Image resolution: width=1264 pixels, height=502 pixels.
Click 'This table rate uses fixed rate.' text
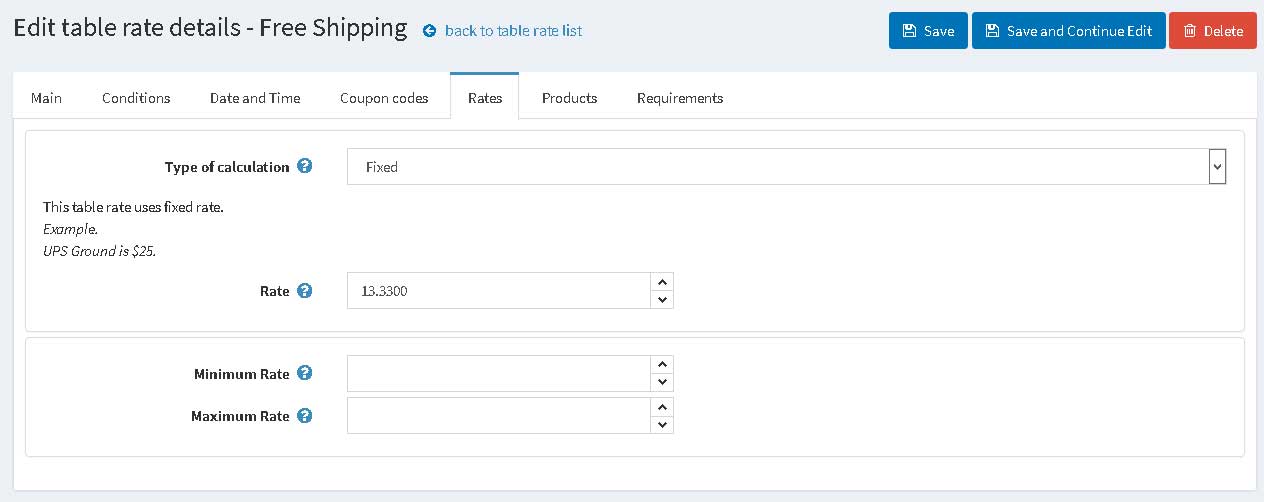[x=133, y=207]
